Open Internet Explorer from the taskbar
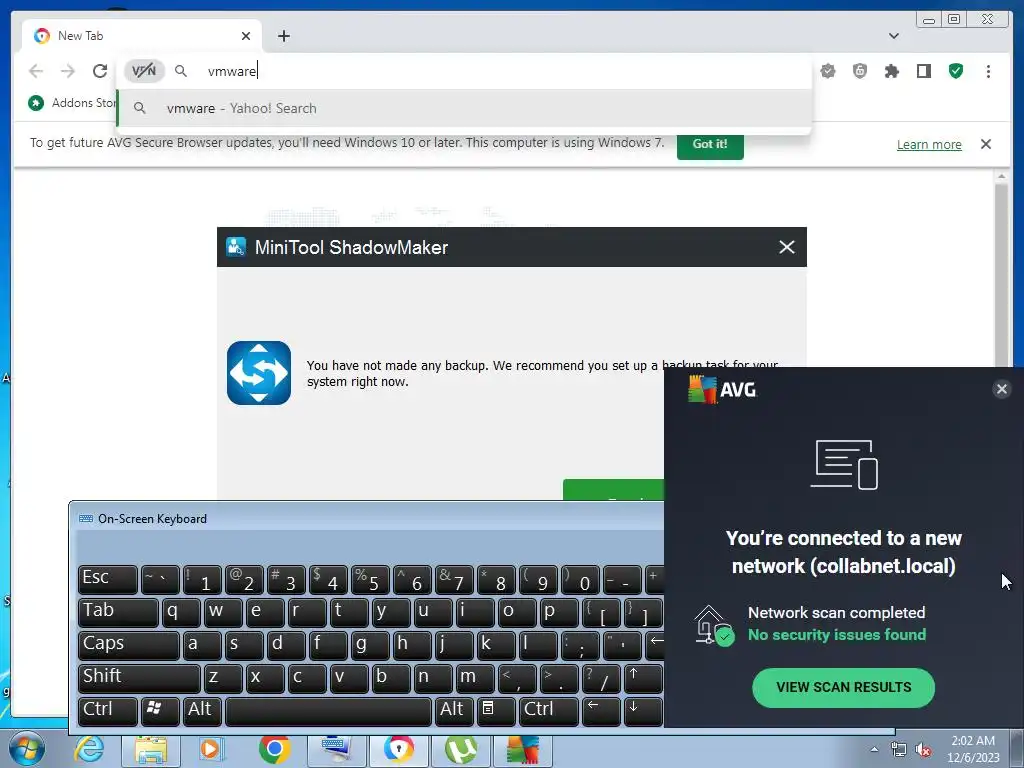The image size is (1024, 768). [x=89, y=749]
